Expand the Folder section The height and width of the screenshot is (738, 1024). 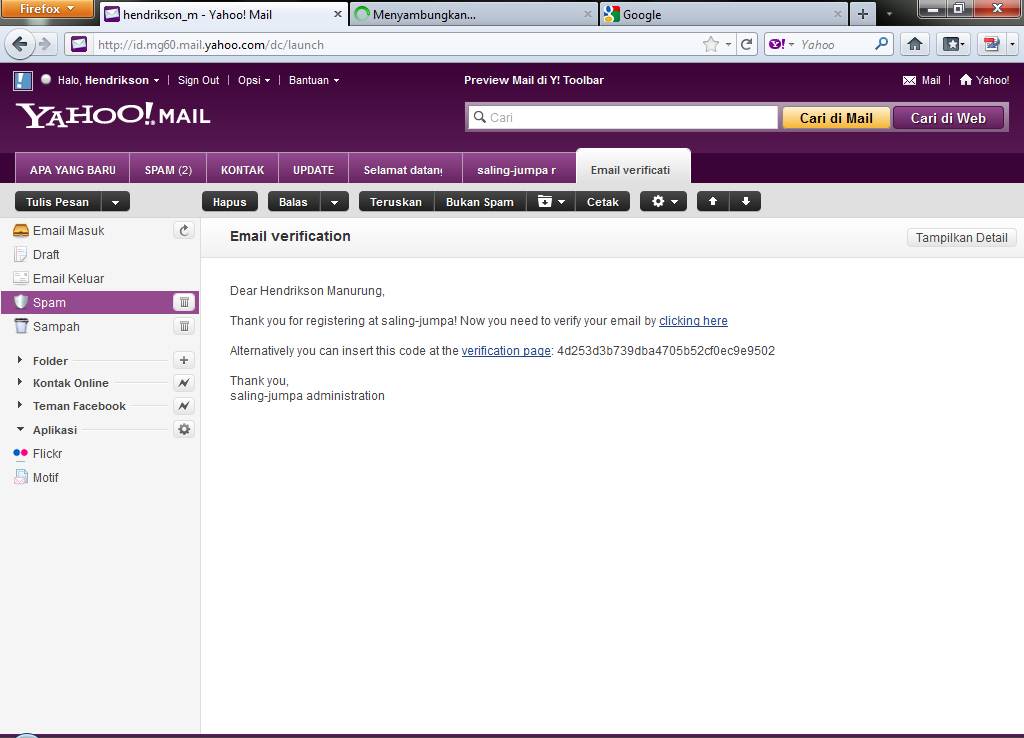point(20,360)
